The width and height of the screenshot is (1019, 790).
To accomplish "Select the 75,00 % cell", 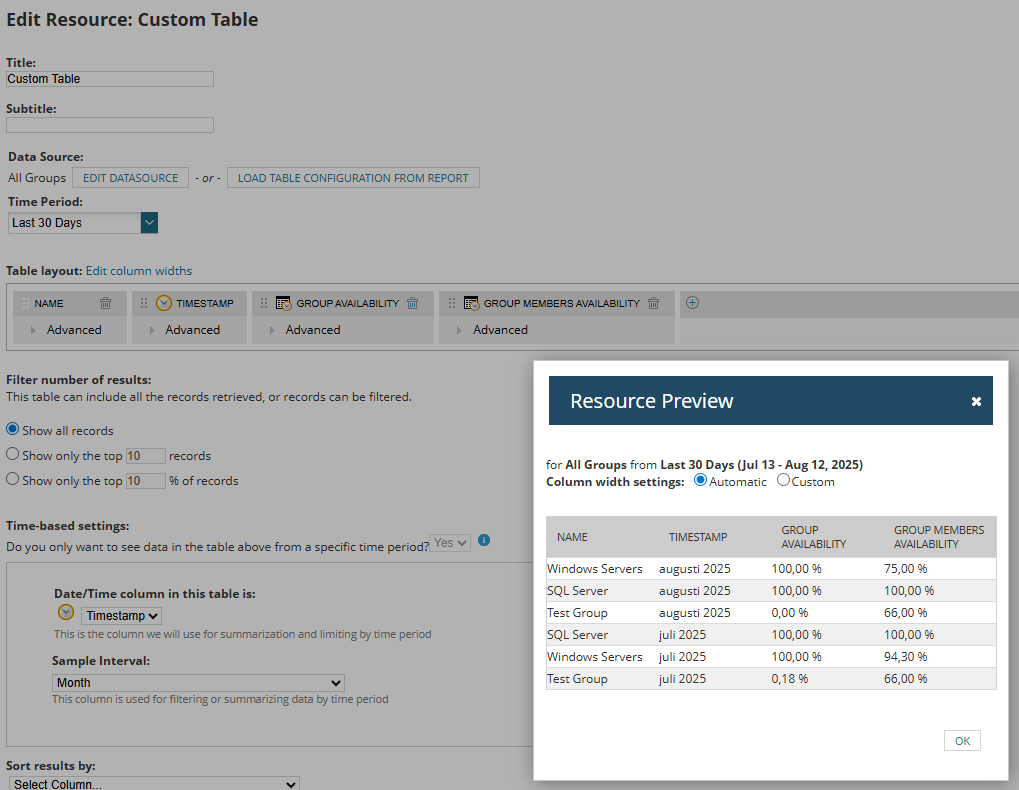I will pyautogui.click(x=905, y=568).
